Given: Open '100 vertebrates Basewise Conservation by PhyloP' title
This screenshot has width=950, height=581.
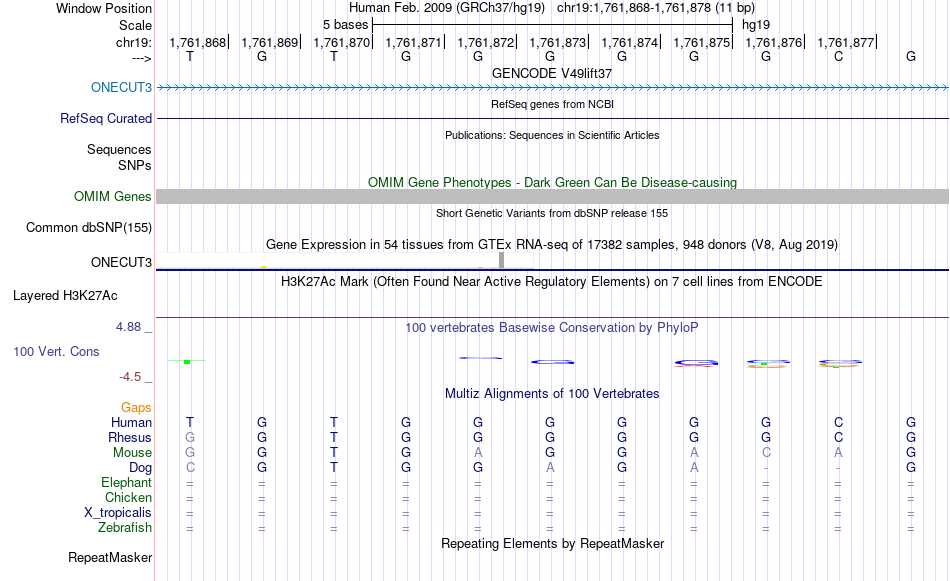Looking at the screenshot, I should point(552,328).
